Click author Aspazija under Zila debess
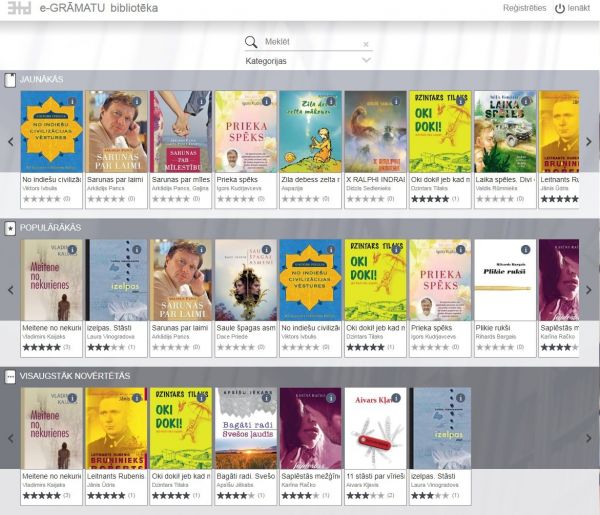This screenshot has height=515, width=600. coord(292,188)
